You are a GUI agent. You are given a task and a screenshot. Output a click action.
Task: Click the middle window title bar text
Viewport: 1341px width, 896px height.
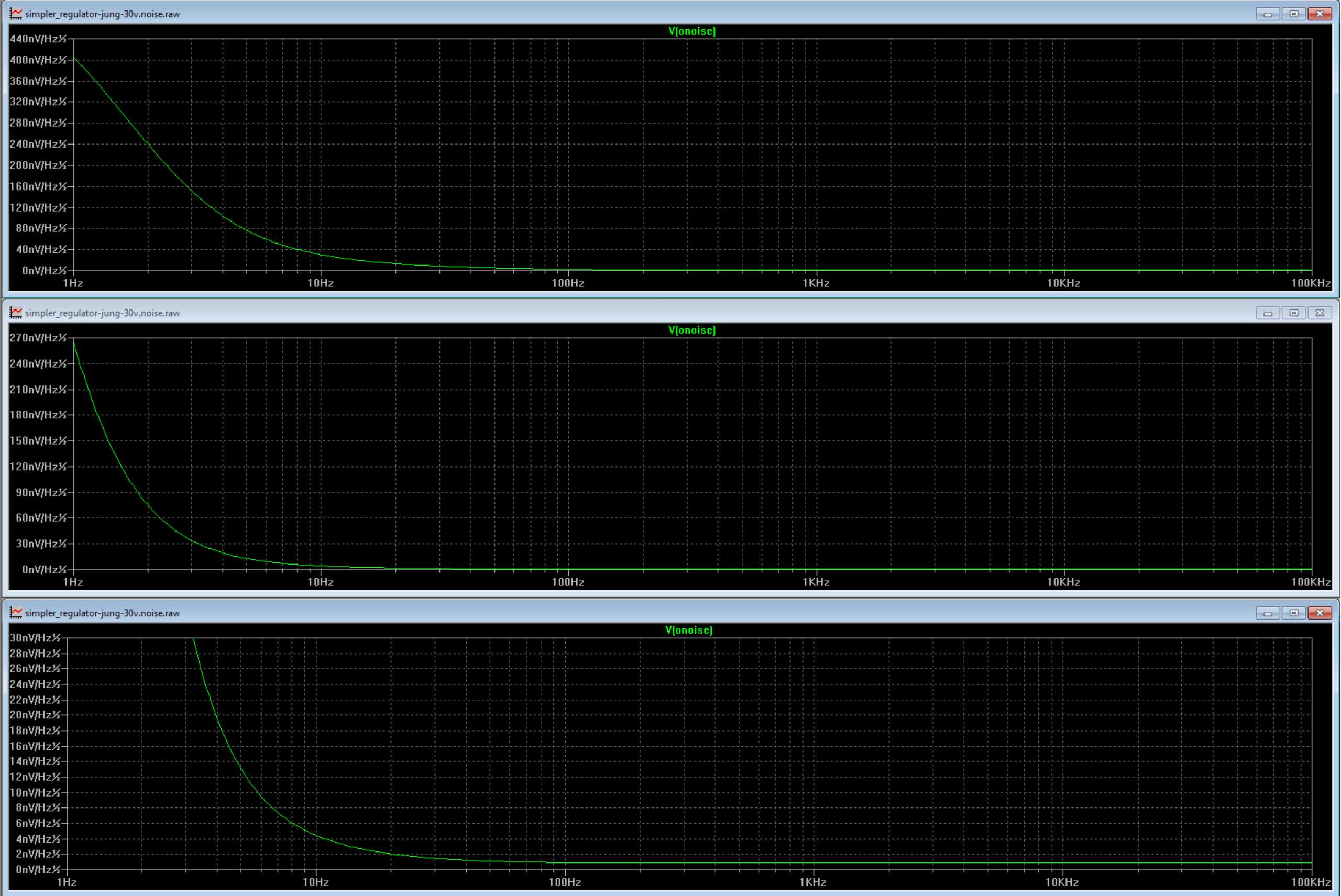click(x=102, y=313)
